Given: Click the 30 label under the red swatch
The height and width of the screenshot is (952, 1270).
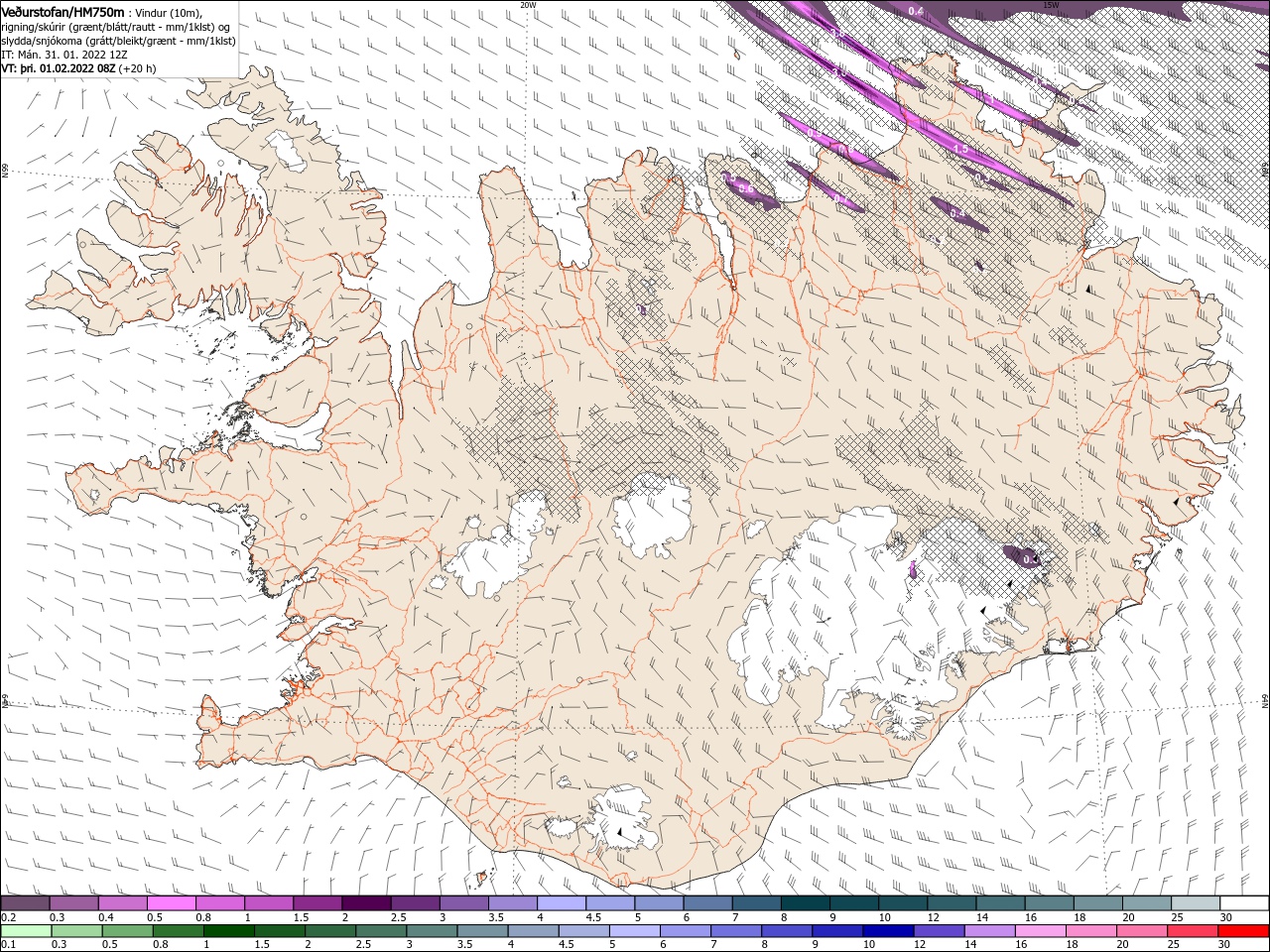Looking at the screenshot, I should point(1225,945).
